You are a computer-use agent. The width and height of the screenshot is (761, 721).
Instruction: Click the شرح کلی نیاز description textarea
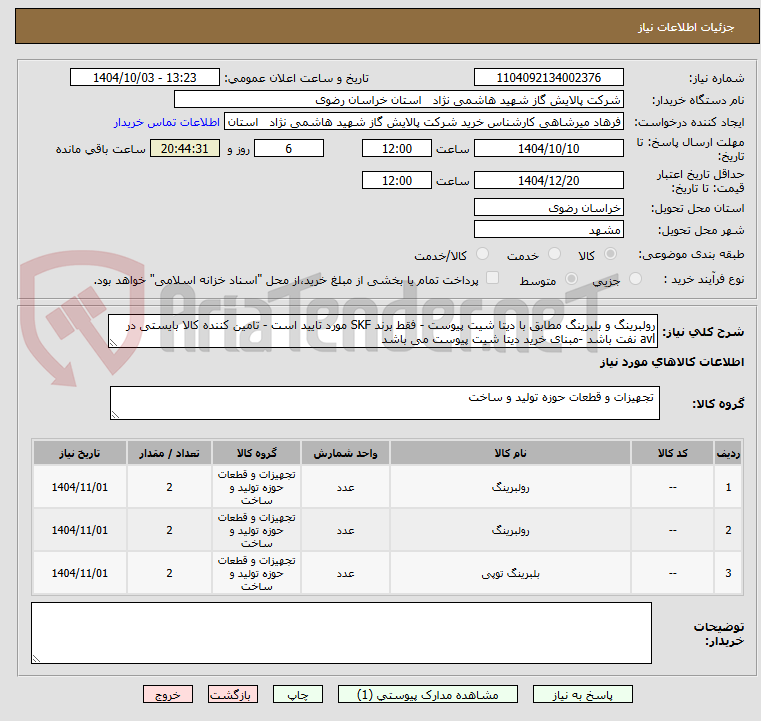[382, 331]
